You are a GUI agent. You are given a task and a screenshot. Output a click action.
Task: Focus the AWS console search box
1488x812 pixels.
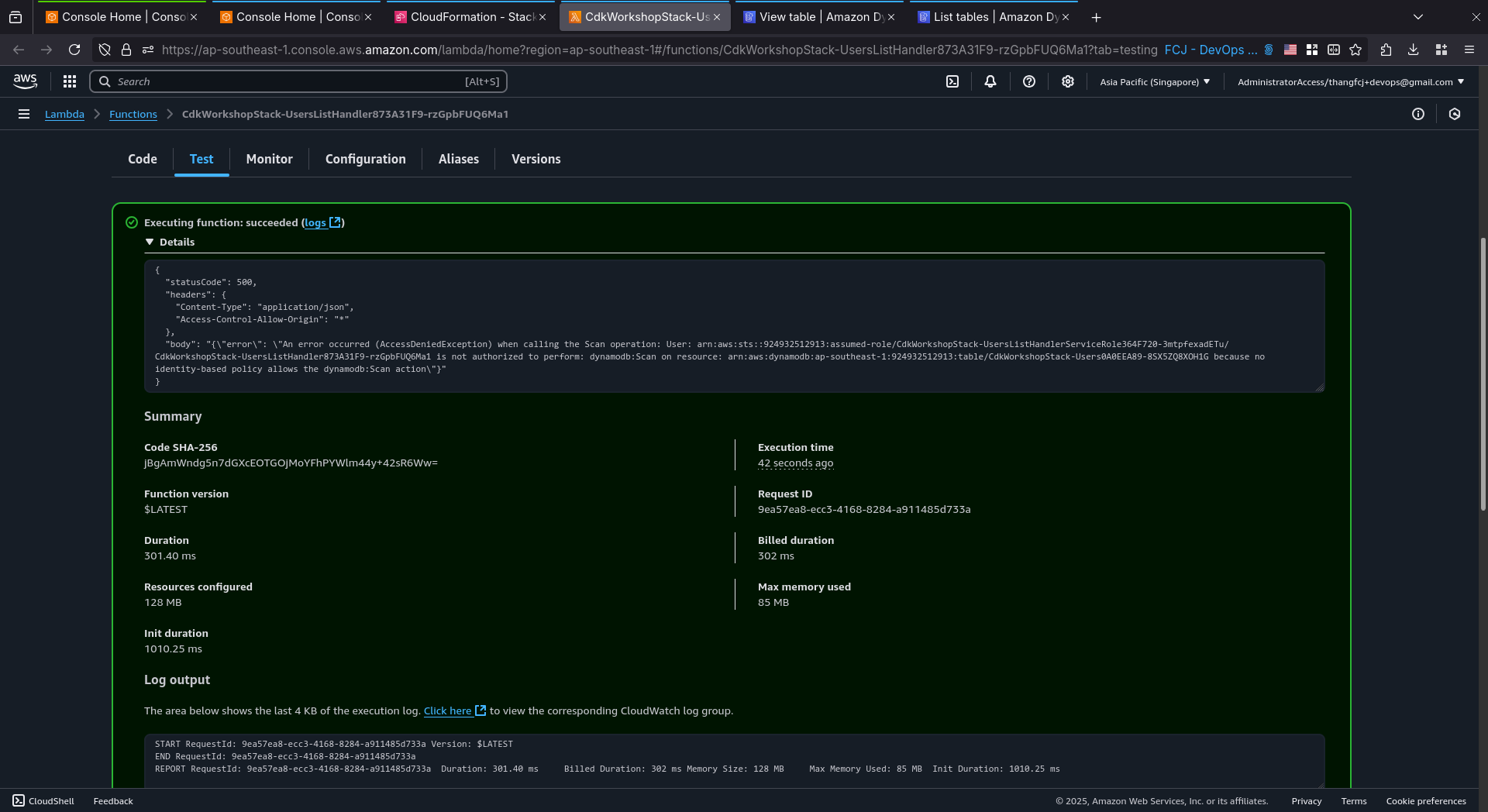298,81
